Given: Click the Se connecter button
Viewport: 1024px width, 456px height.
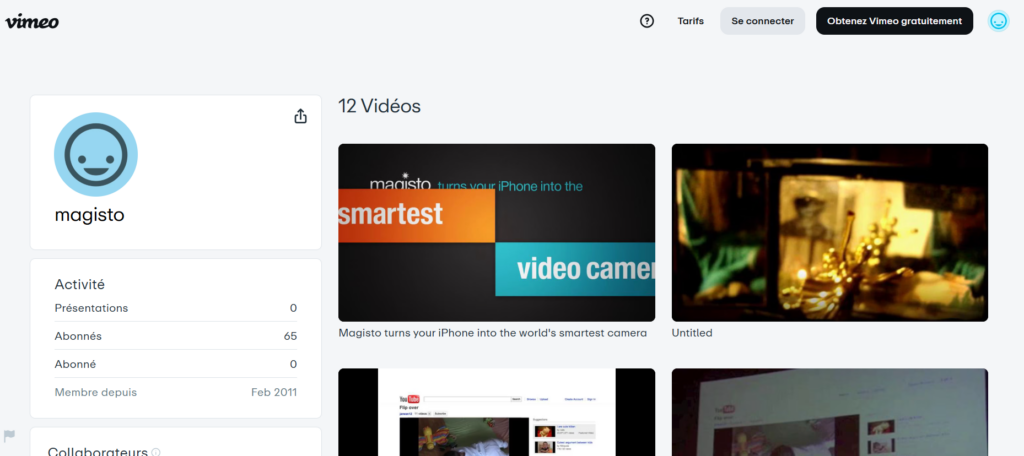Looking at the screenshot, I should [762, 21].
